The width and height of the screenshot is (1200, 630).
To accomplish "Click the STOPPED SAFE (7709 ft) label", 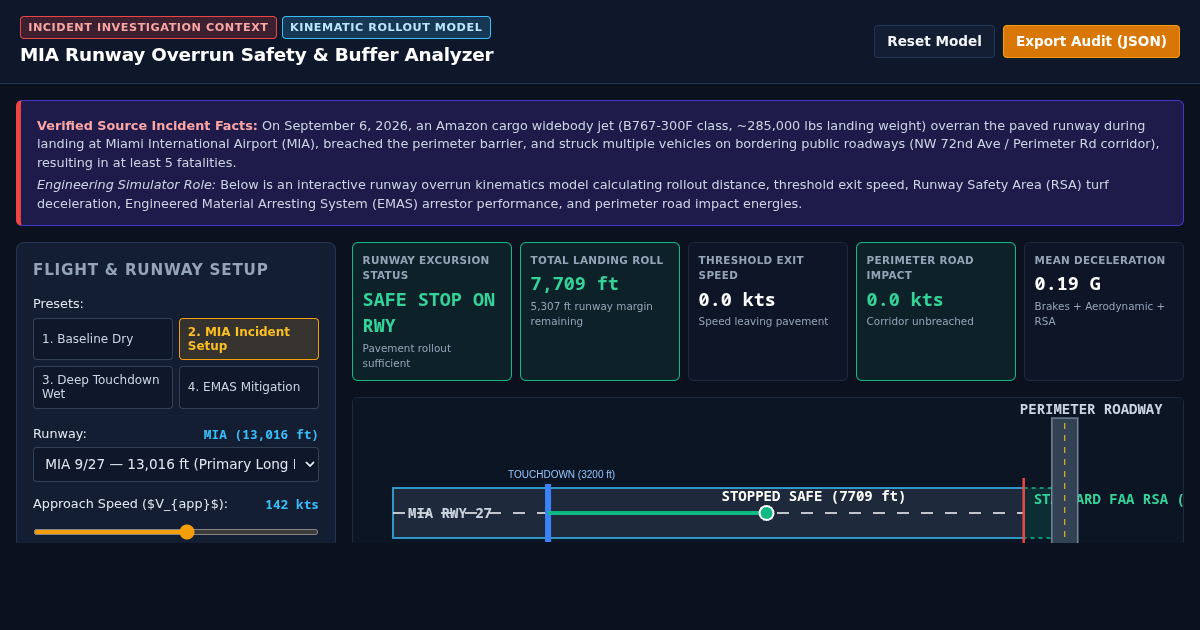I will click(x=814, y=496).
